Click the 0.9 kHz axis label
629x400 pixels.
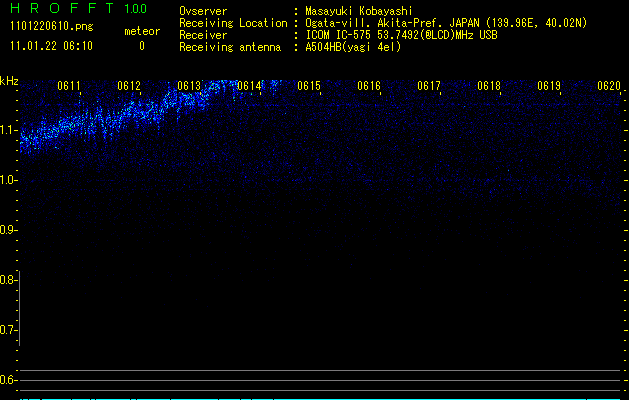point(8,230)
